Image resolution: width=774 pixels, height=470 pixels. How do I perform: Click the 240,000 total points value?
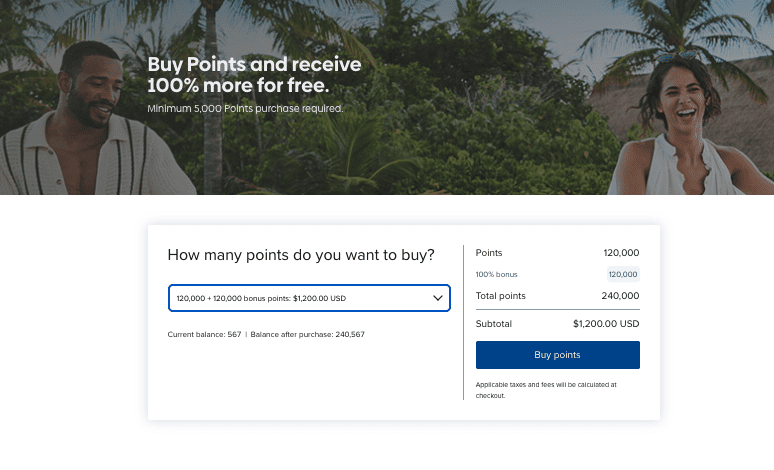(620, 296)
